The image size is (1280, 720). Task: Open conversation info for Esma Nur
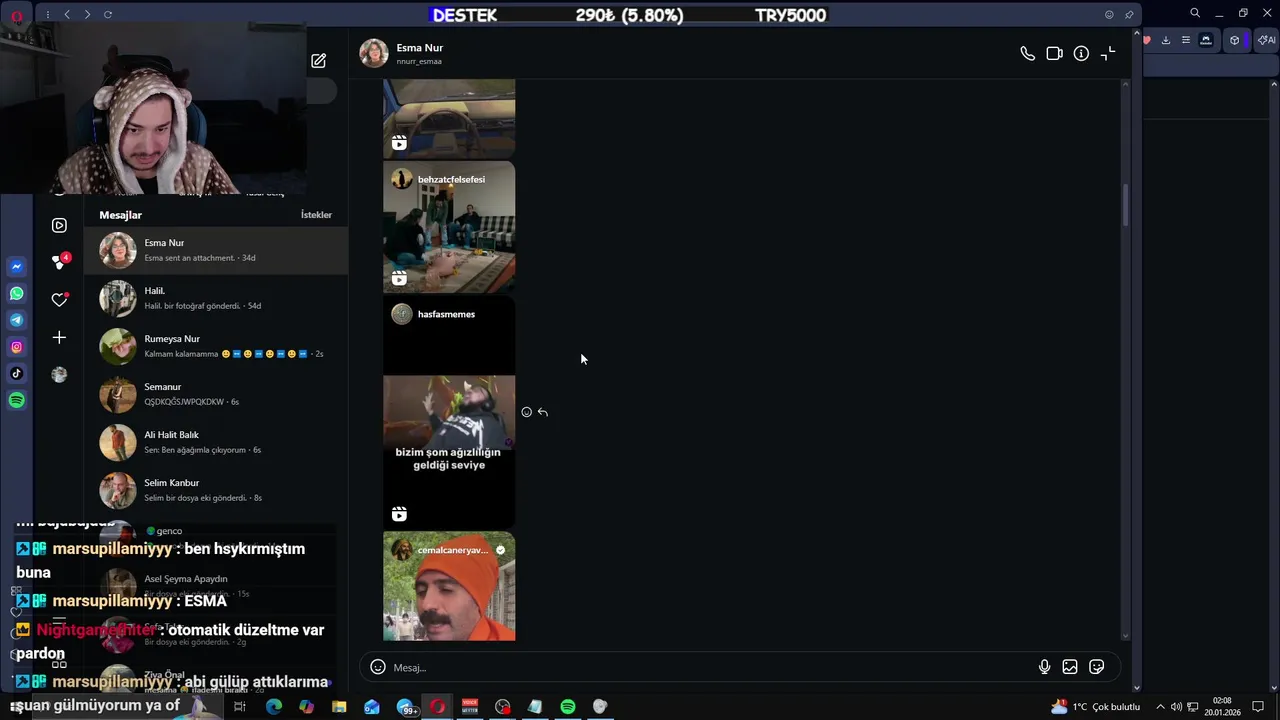click(x=1081, y=54)
